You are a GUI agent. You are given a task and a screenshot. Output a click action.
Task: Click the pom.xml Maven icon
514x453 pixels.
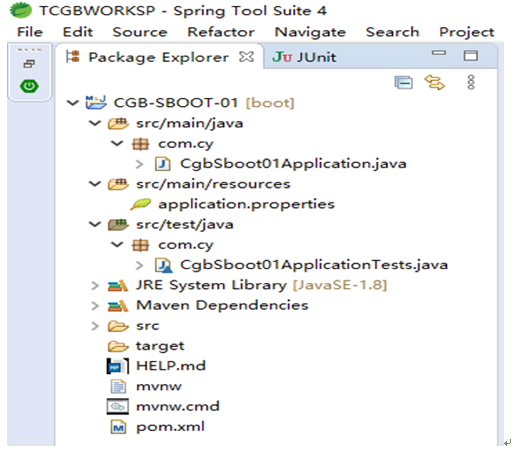tap(118, 427)
